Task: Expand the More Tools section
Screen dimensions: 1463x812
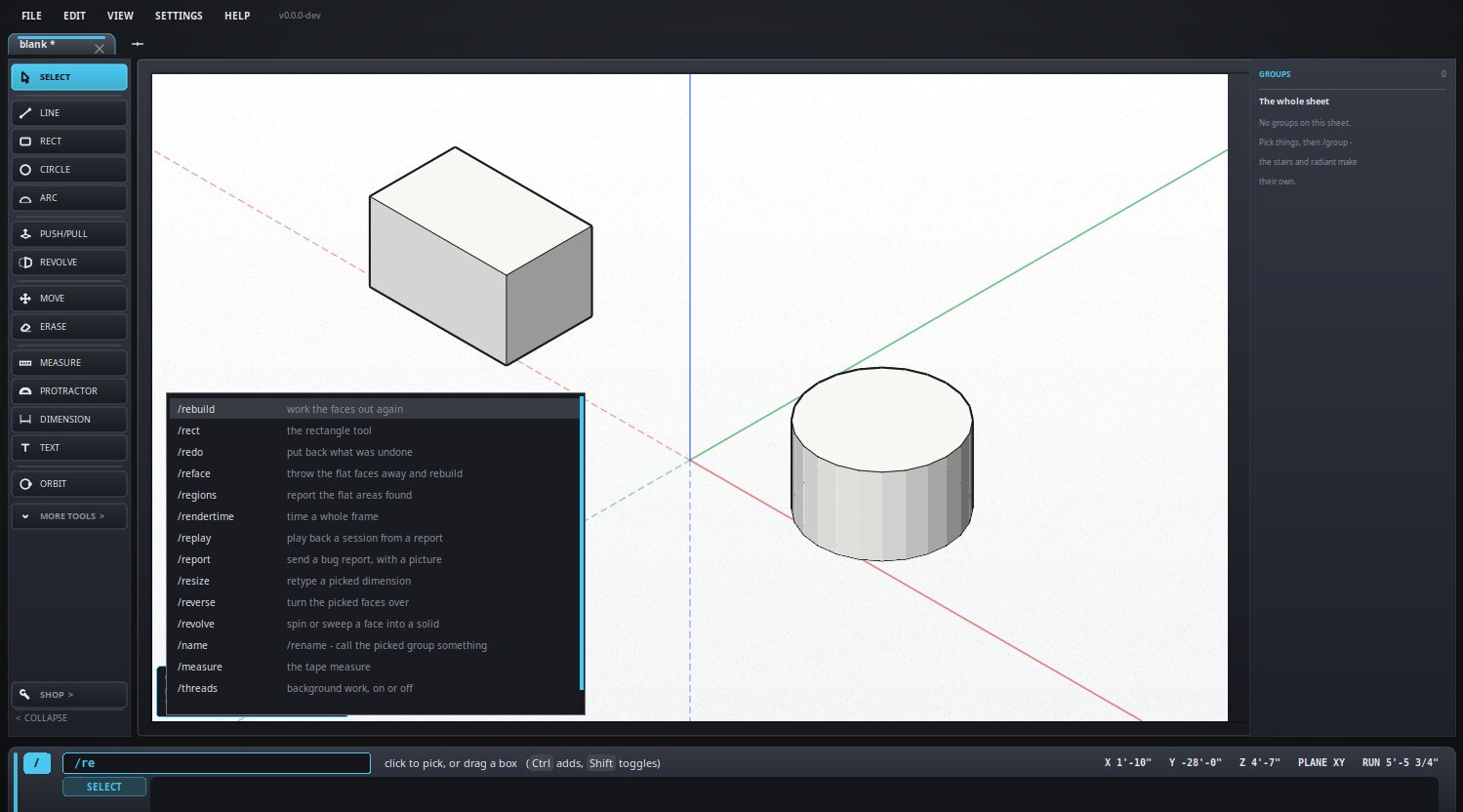Action: pos(69,516)
